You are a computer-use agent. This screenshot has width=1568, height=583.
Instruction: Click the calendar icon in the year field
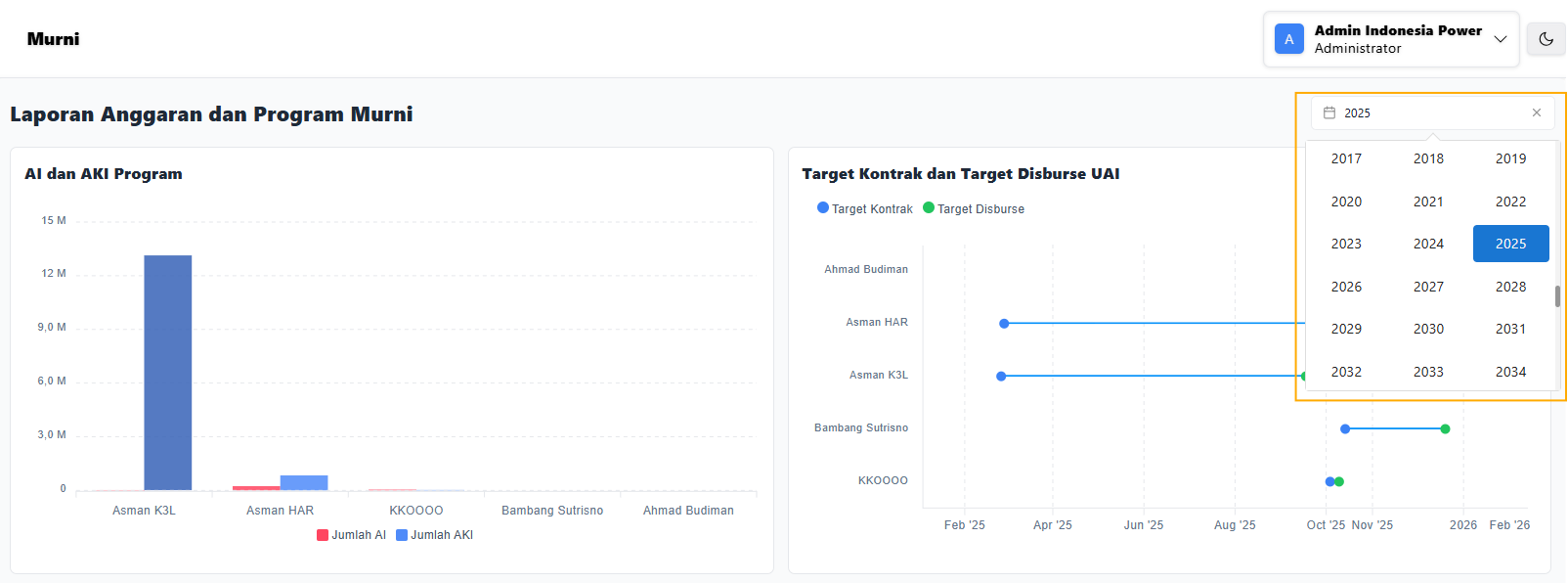coord(1329,112)
